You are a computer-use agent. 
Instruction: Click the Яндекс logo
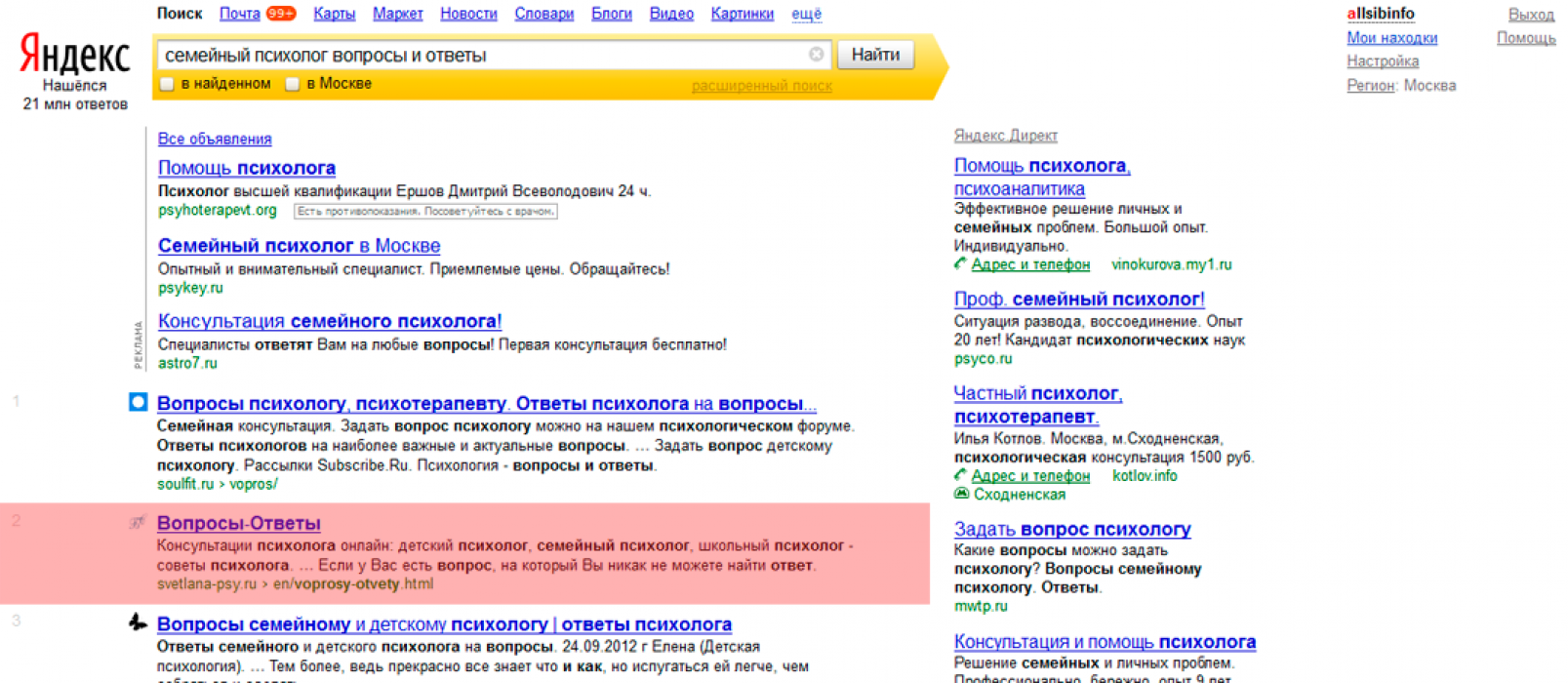tap(75, 56)
